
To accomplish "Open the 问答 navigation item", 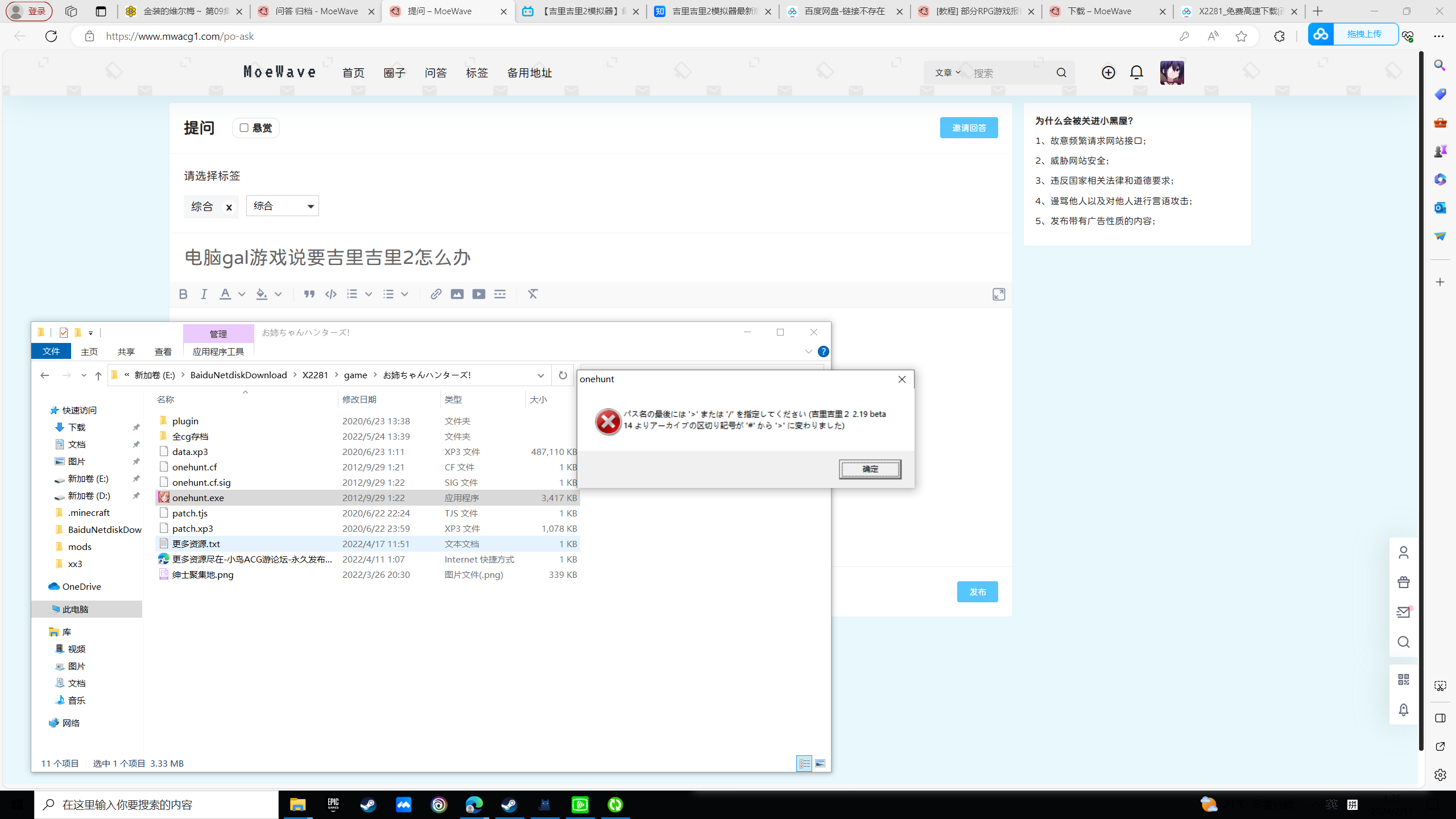I will click(x=436, y=73).
